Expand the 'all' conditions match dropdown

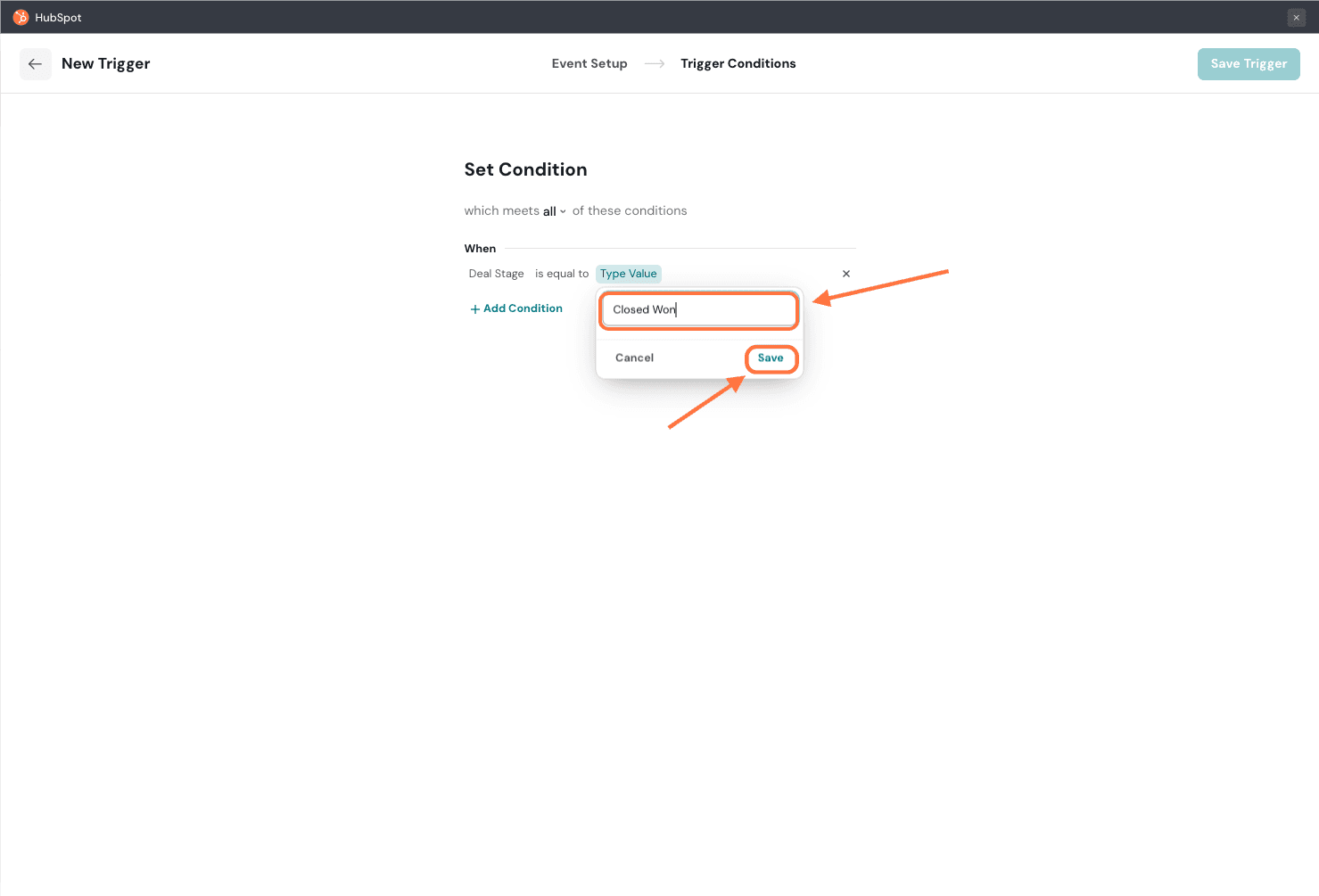pos(554,211)
